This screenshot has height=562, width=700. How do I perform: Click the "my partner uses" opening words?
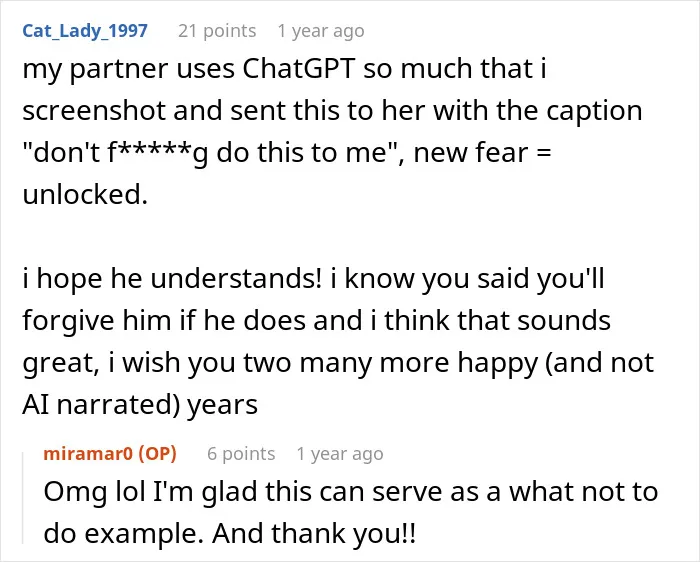[x=129, y=69]
